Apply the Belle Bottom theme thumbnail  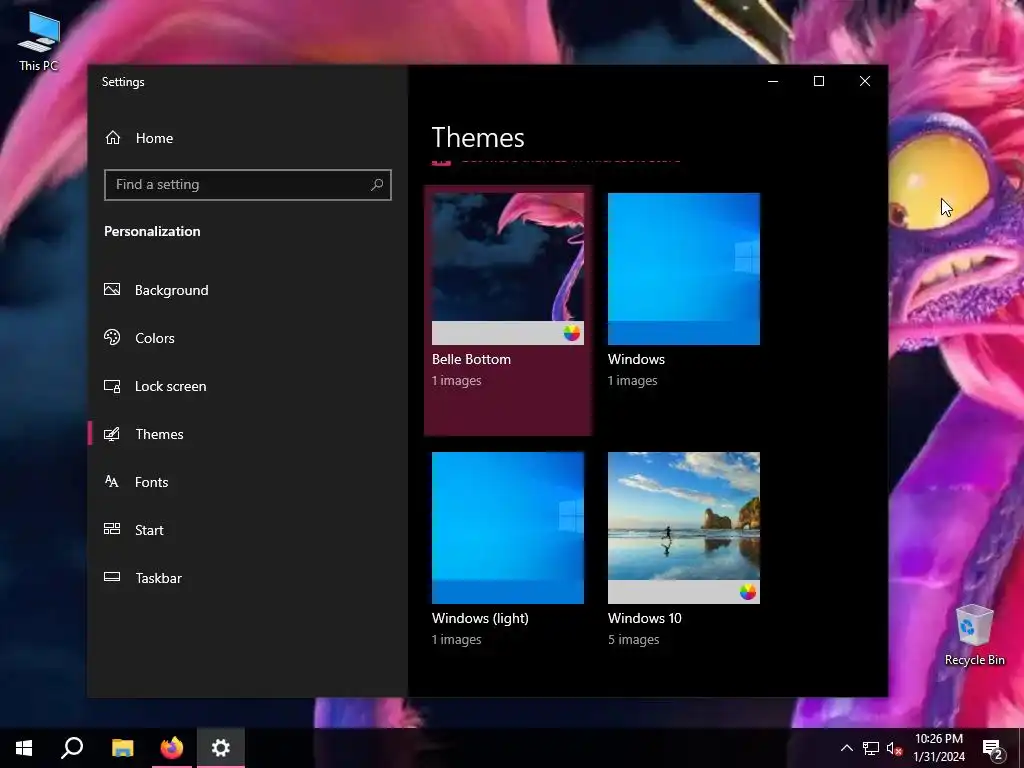507,268
